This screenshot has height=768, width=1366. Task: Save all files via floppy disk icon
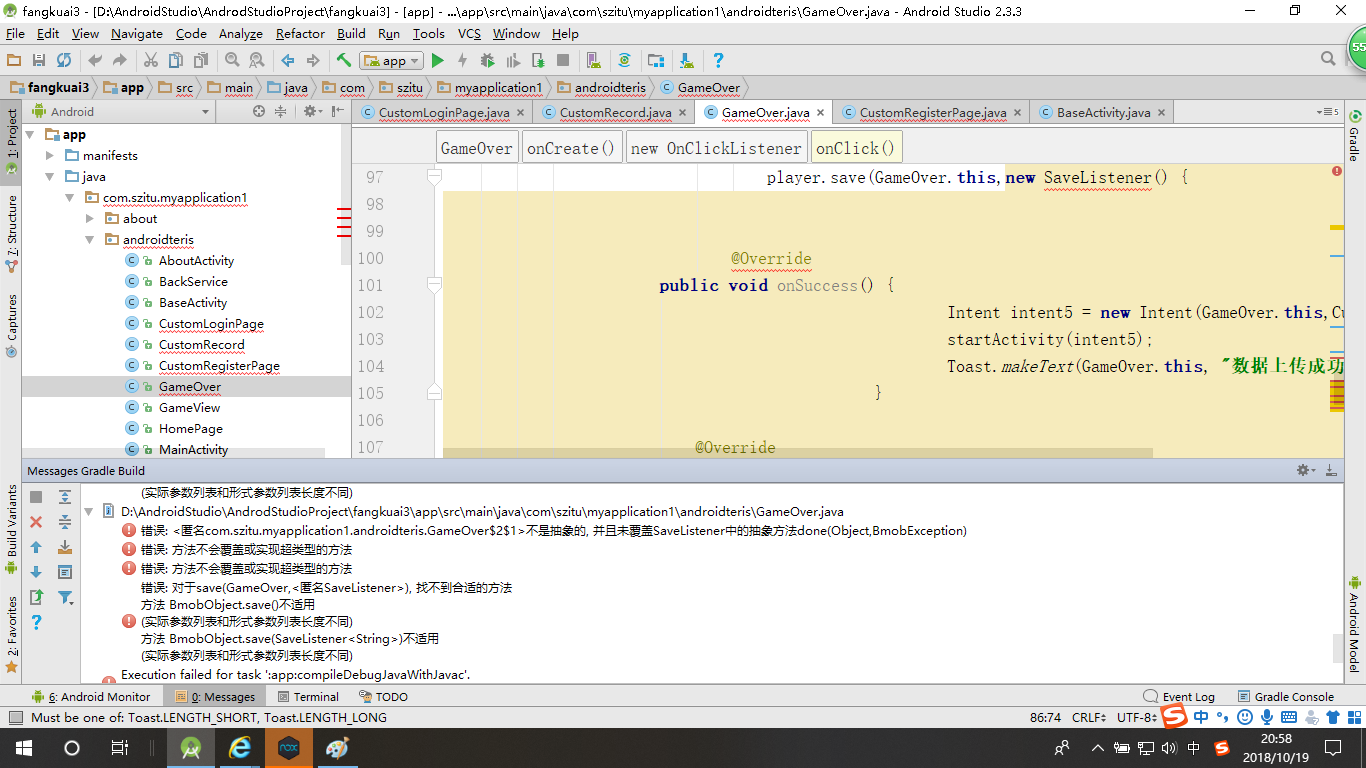tap(39, 61)
